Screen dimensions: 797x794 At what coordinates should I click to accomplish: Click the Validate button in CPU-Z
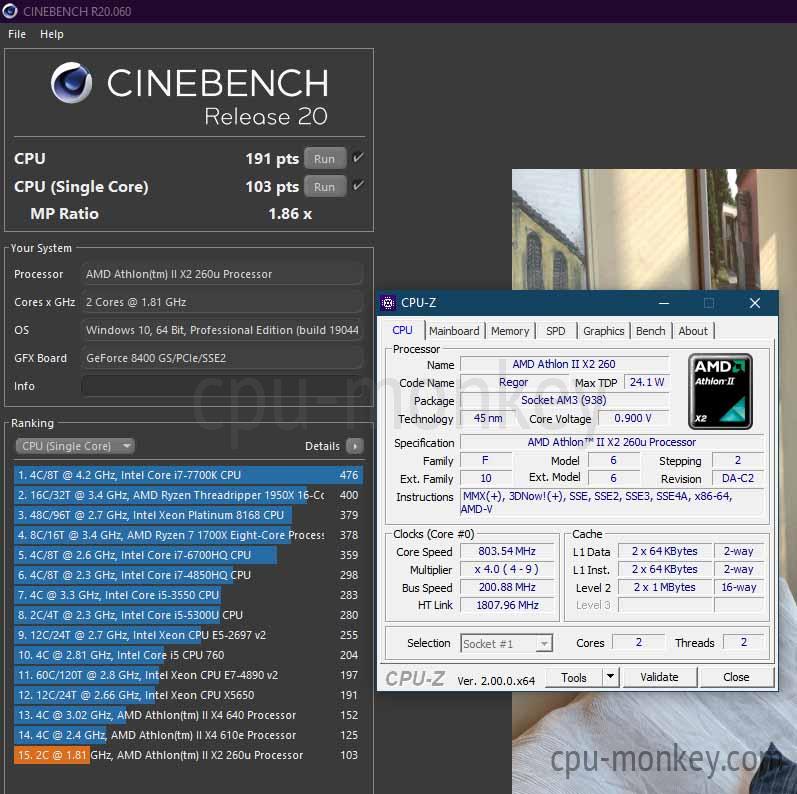tap(659, 677)
